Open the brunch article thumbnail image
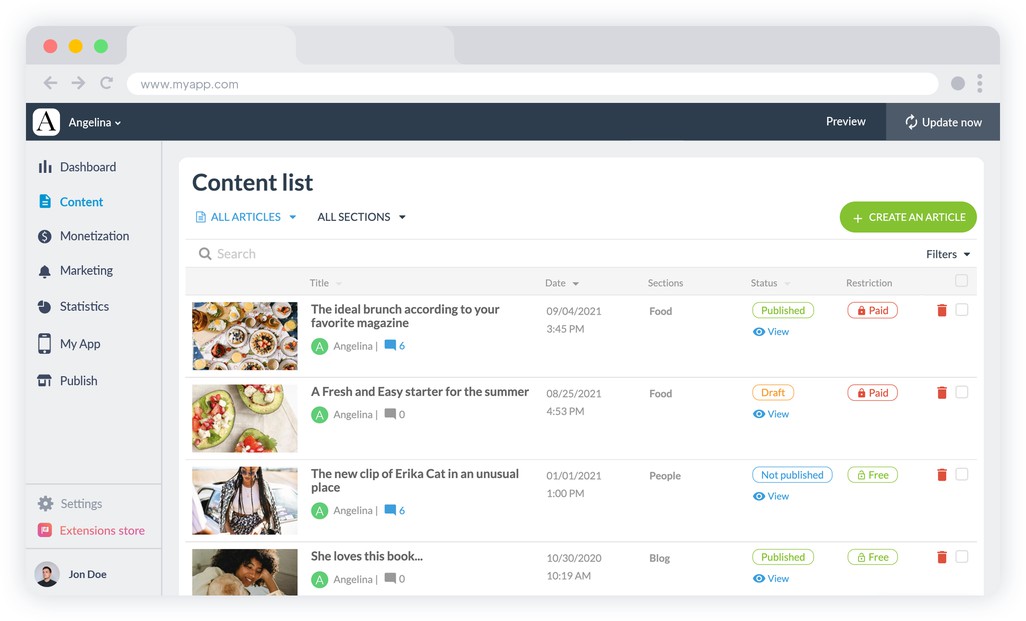Viewport: 1026px width, 621px height. pyautogui.click(x=245, y=336)
